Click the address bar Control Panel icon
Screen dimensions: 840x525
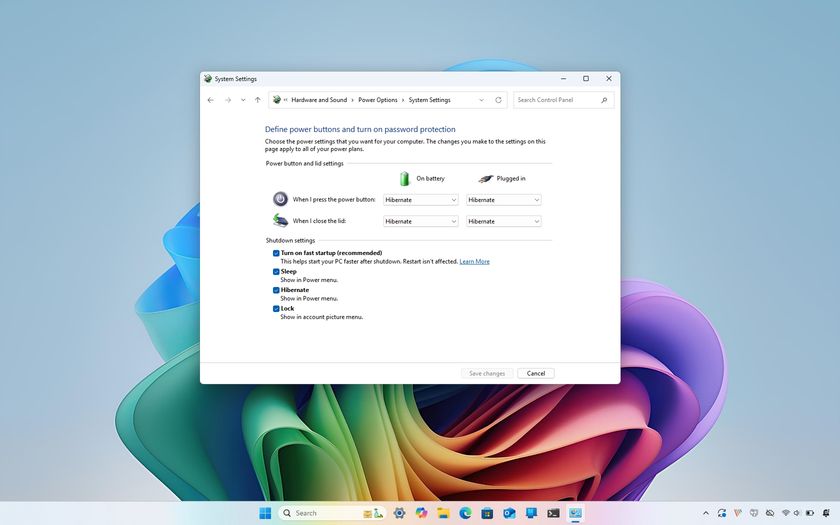click(277, 100)
